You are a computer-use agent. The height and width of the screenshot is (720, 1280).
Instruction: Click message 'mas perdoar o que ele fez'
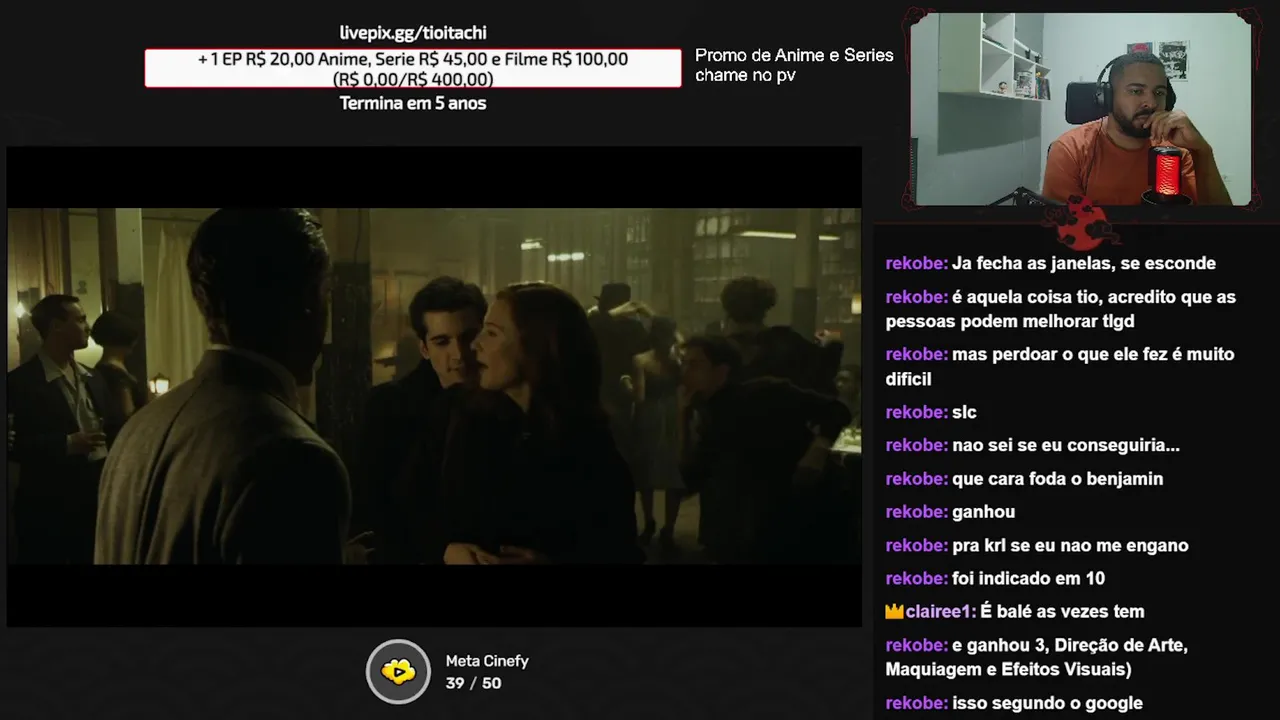[x=1060, y=367]
